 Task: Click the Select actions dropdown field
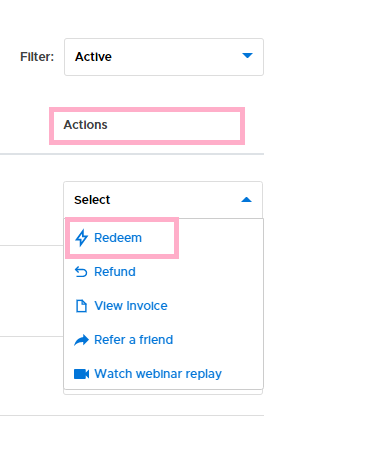[x=163, y=200]
